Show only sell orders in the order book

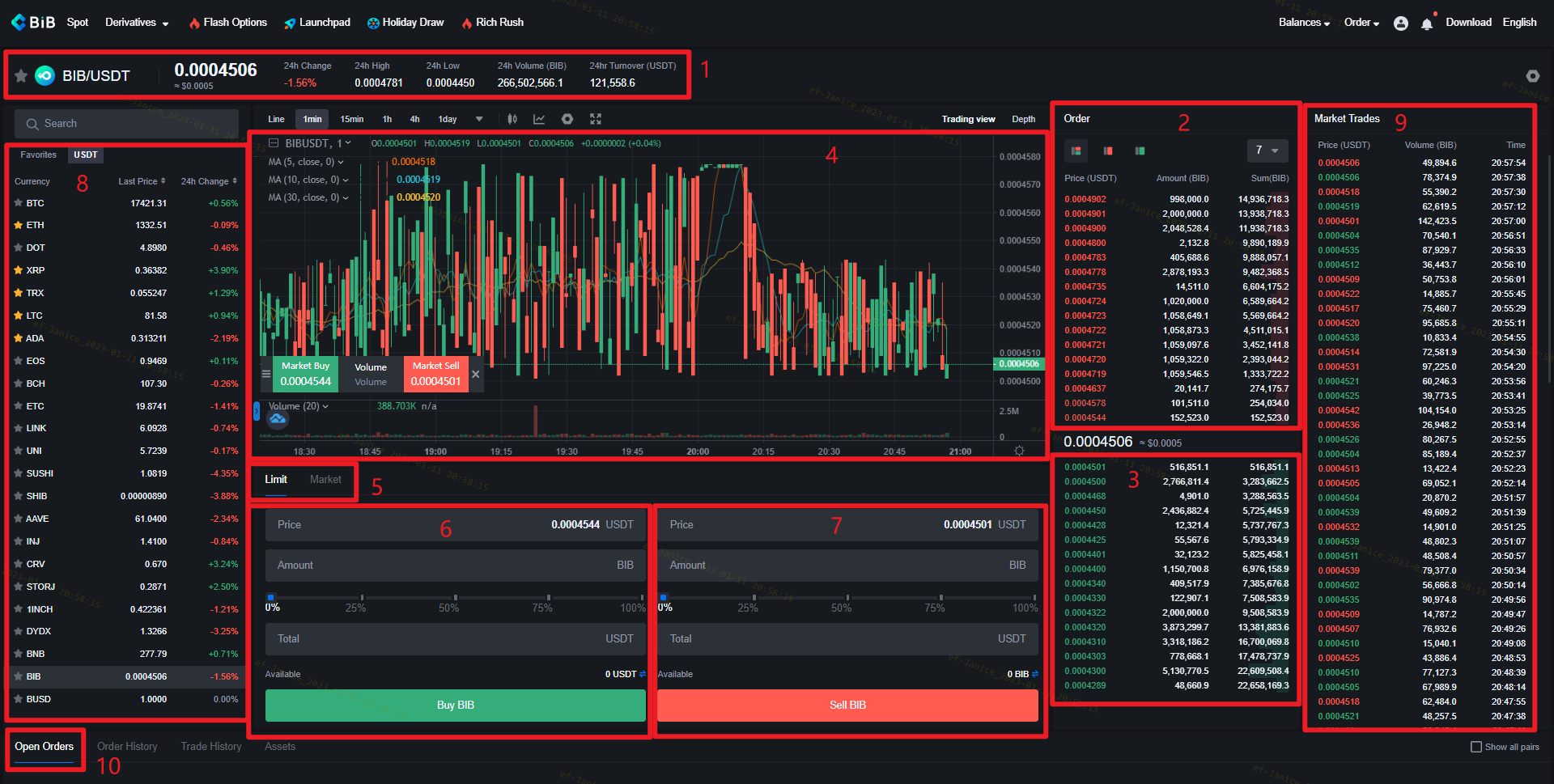(1107, 150)
